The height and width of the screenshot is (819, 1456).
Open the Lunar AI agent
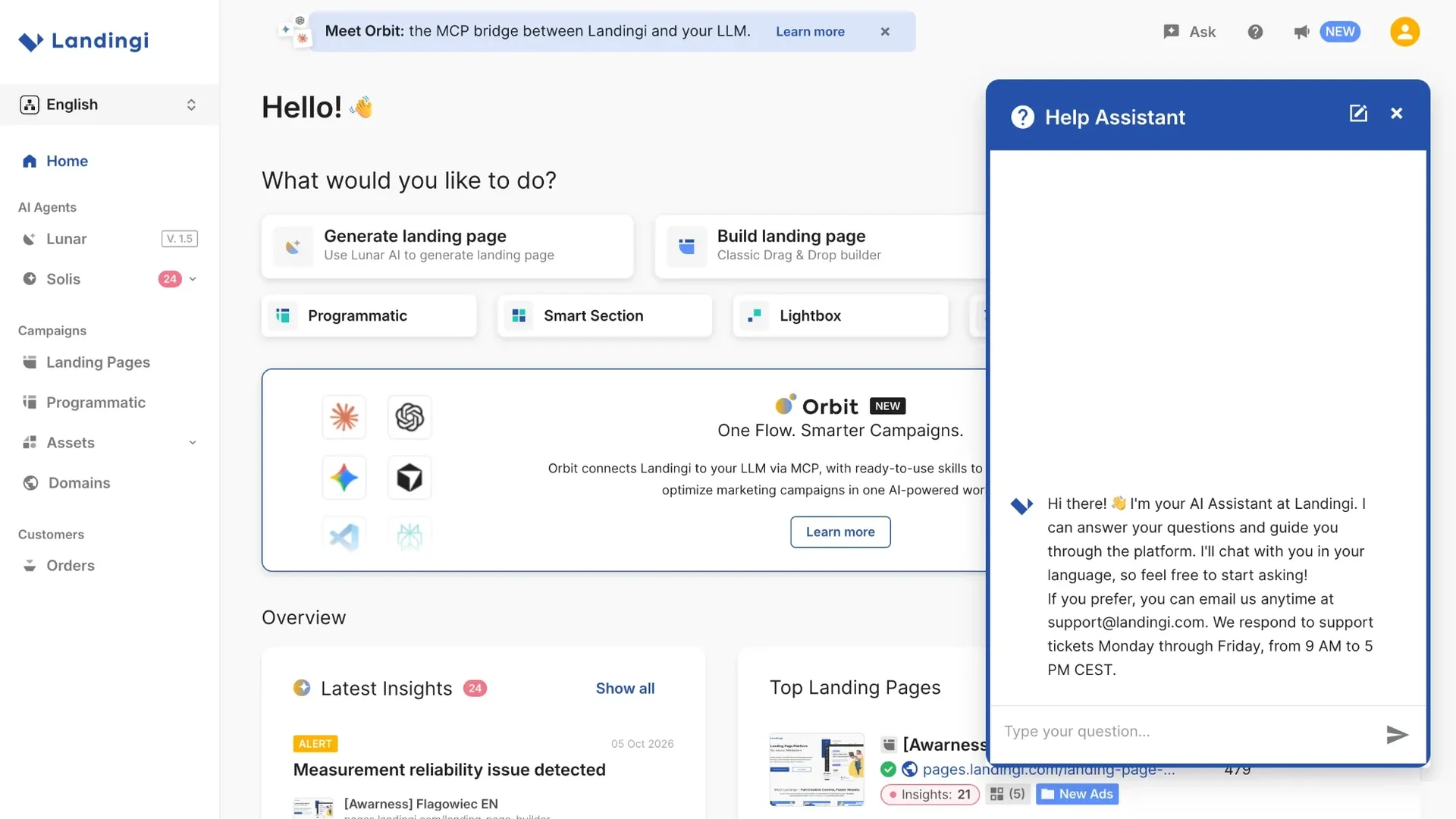pos(67,239)
